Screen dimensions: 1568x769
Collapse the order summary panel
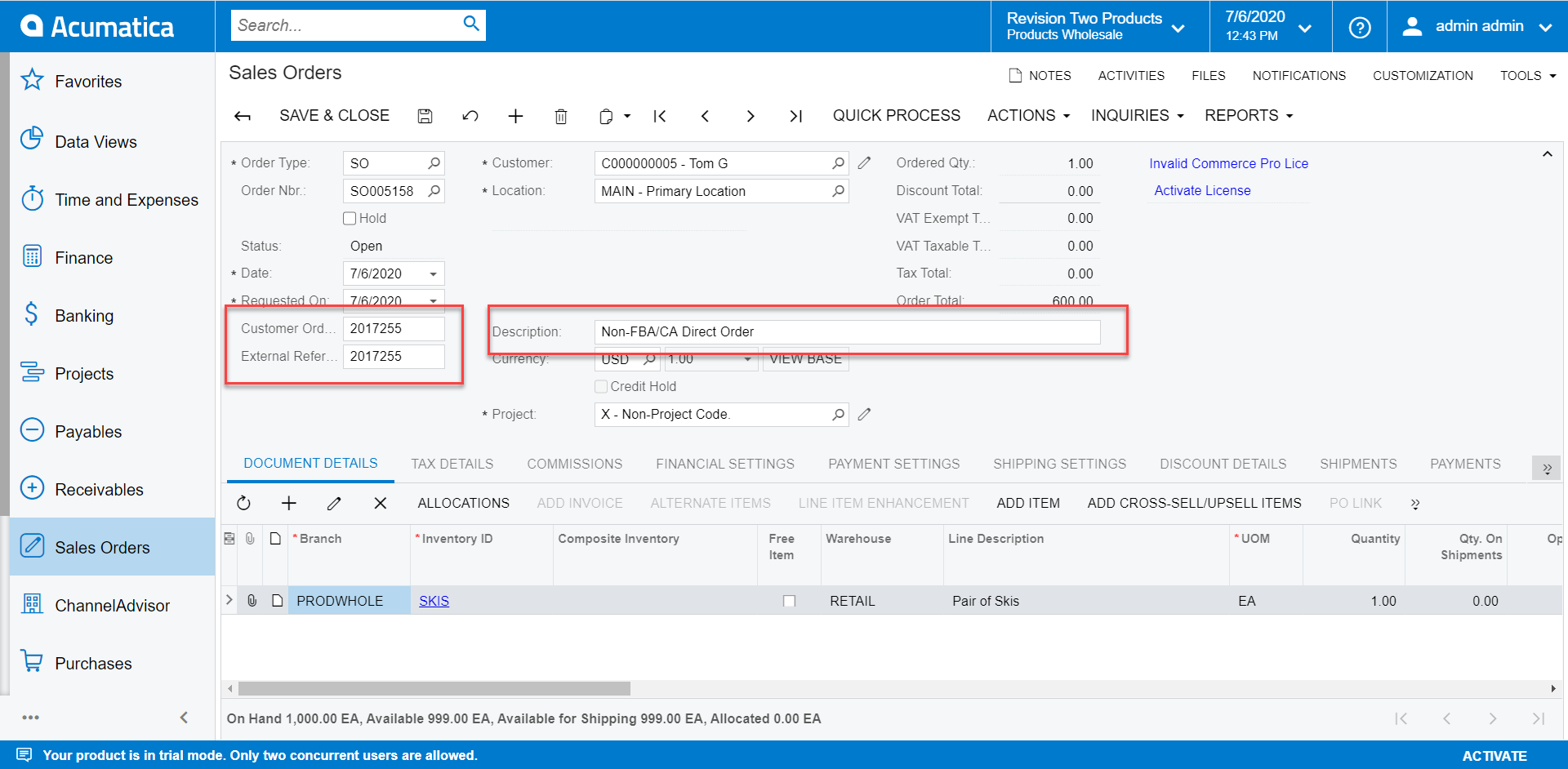click(x=1547, y=154)
